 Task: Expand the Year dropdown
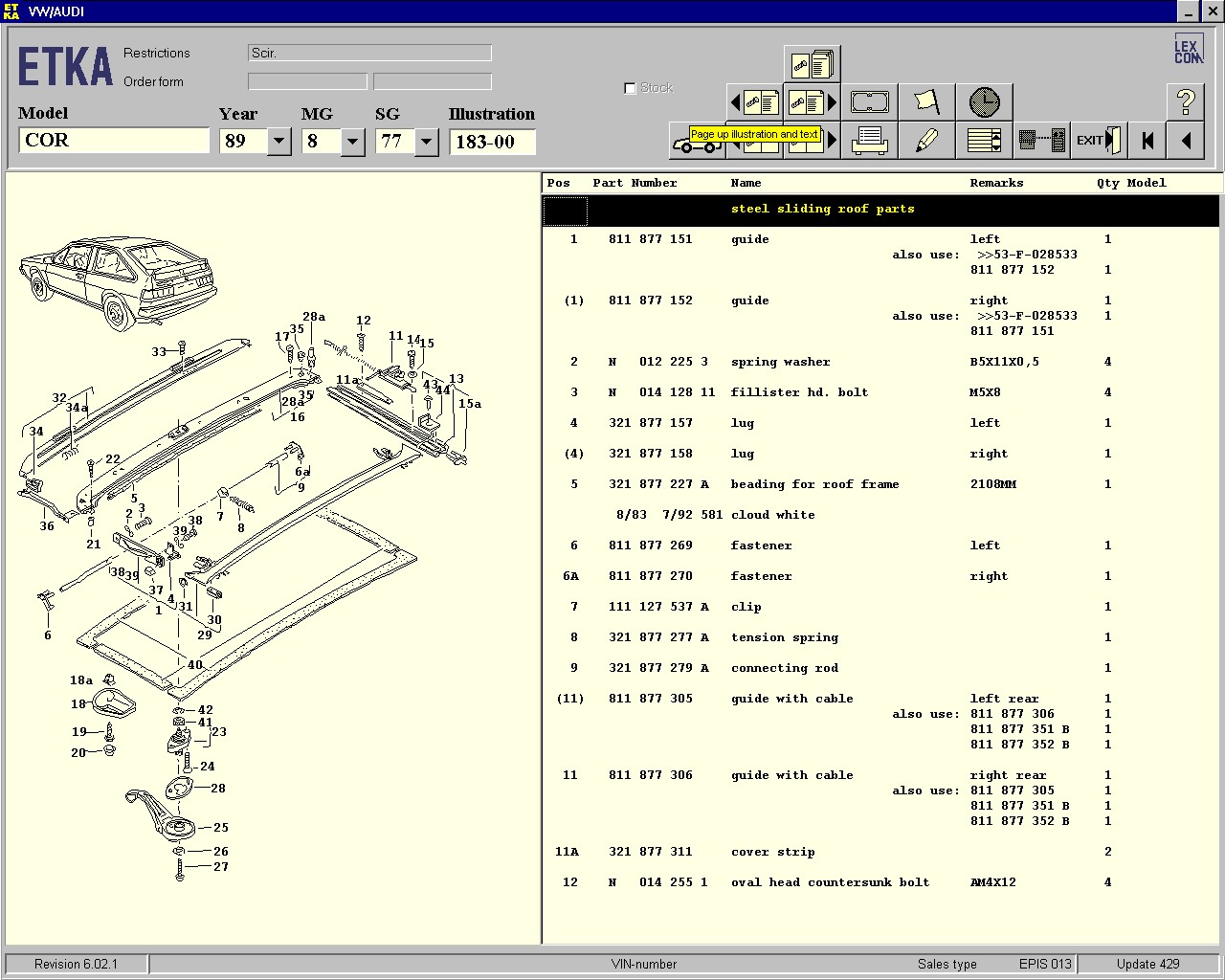pyautogui.click(x=278, y=142)
